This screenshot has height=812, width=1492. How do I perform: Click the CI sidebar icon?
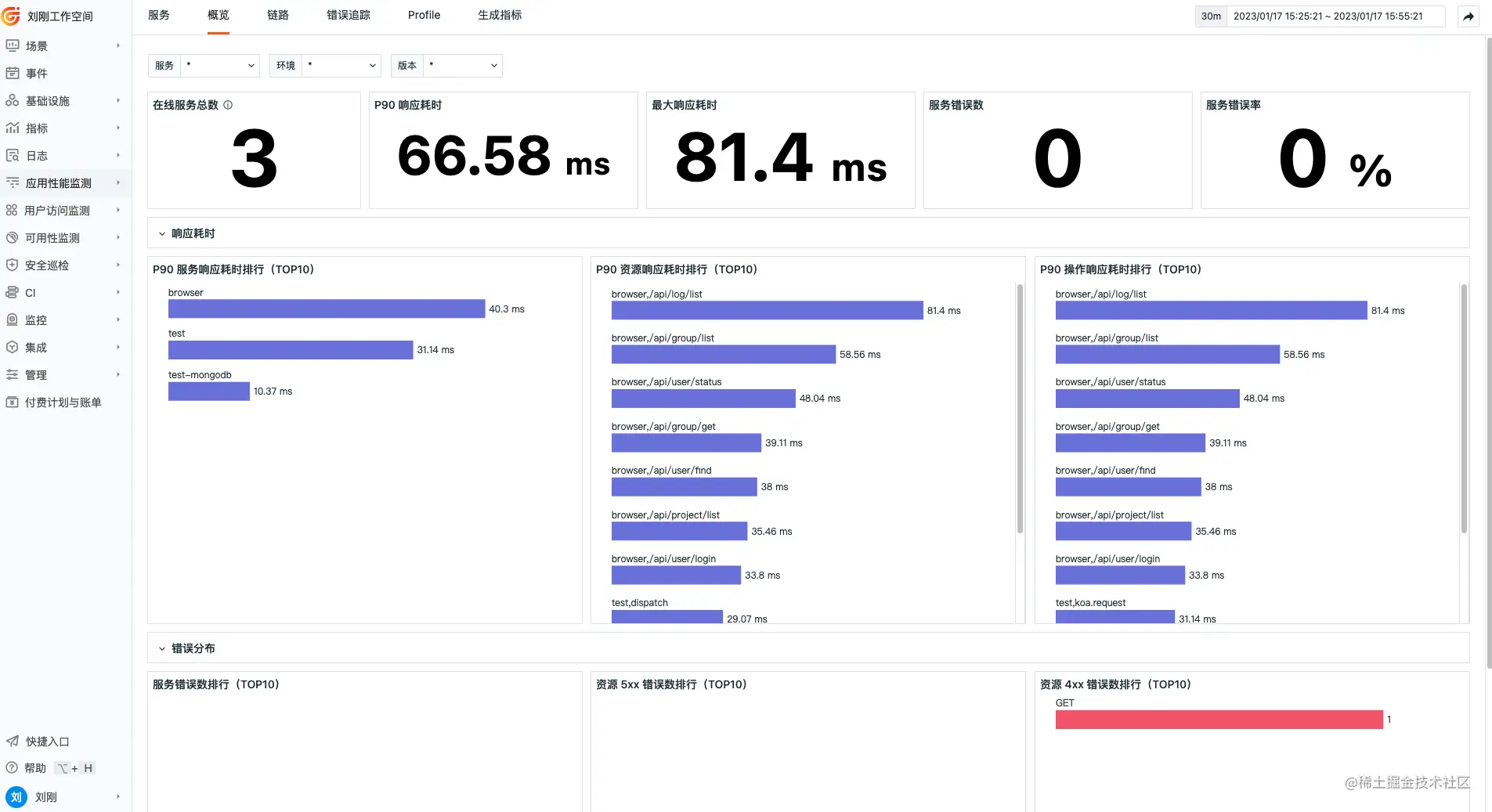pos(12,293)
